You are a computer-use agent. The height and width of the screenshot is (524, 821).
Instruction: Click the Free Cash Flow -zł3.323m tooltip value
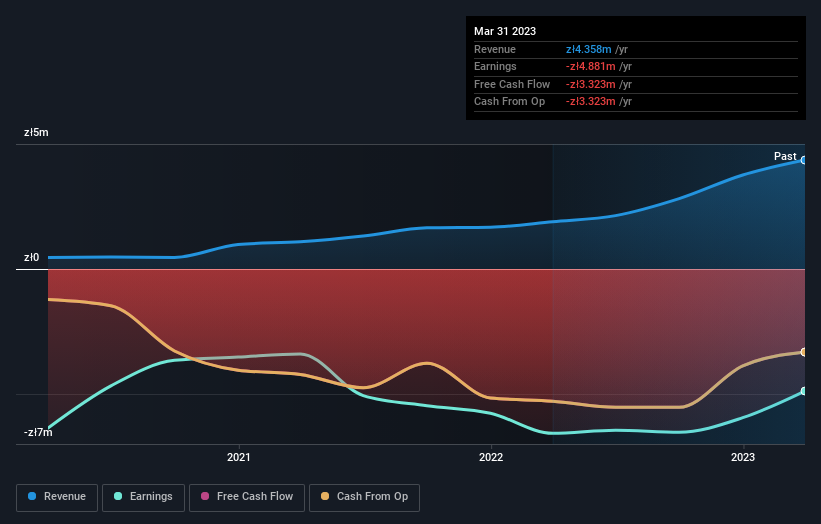[x=590, y=84]
